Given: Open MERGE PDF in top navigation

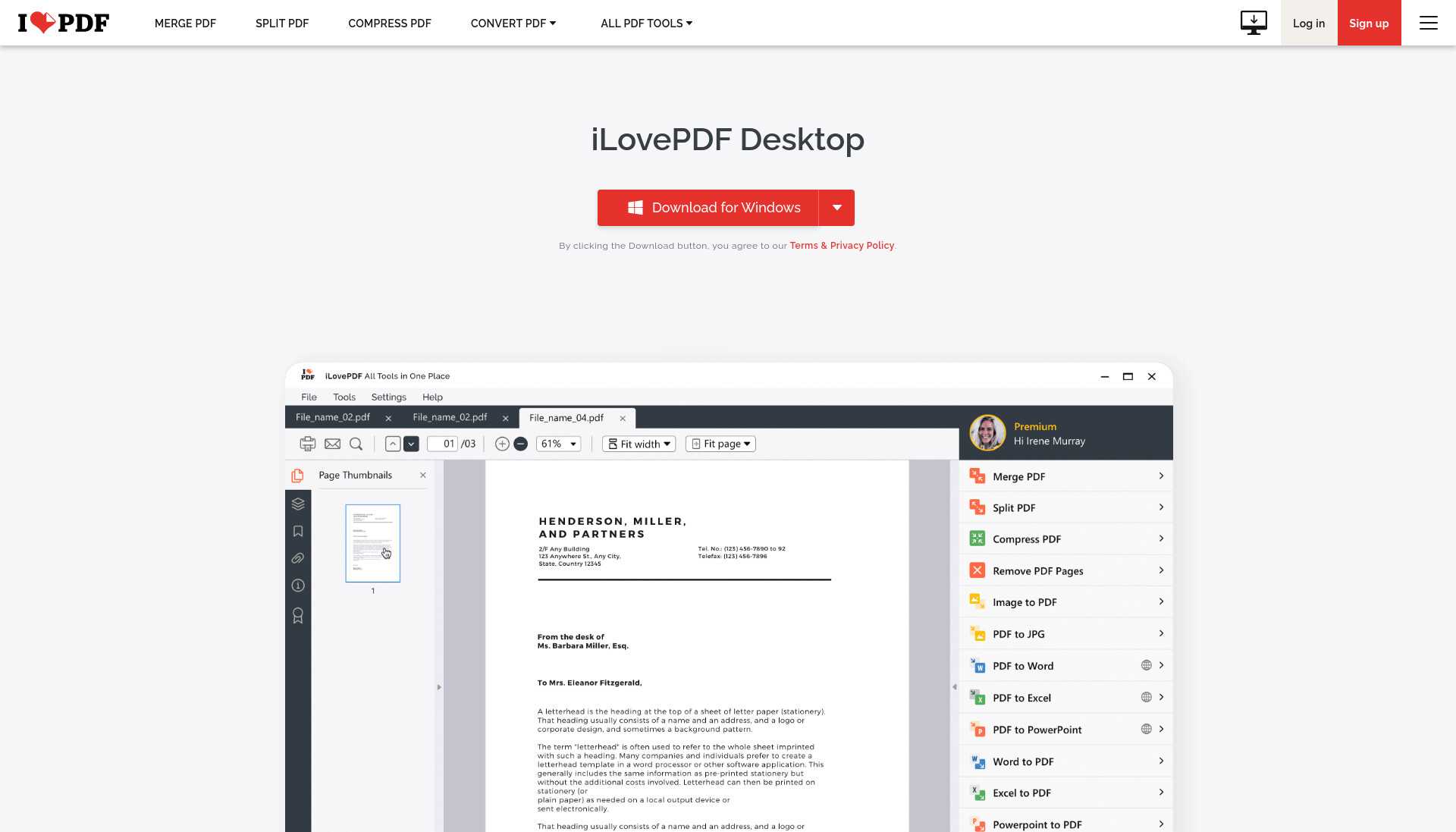Looking at the screenshot, I should pos(185,24).
